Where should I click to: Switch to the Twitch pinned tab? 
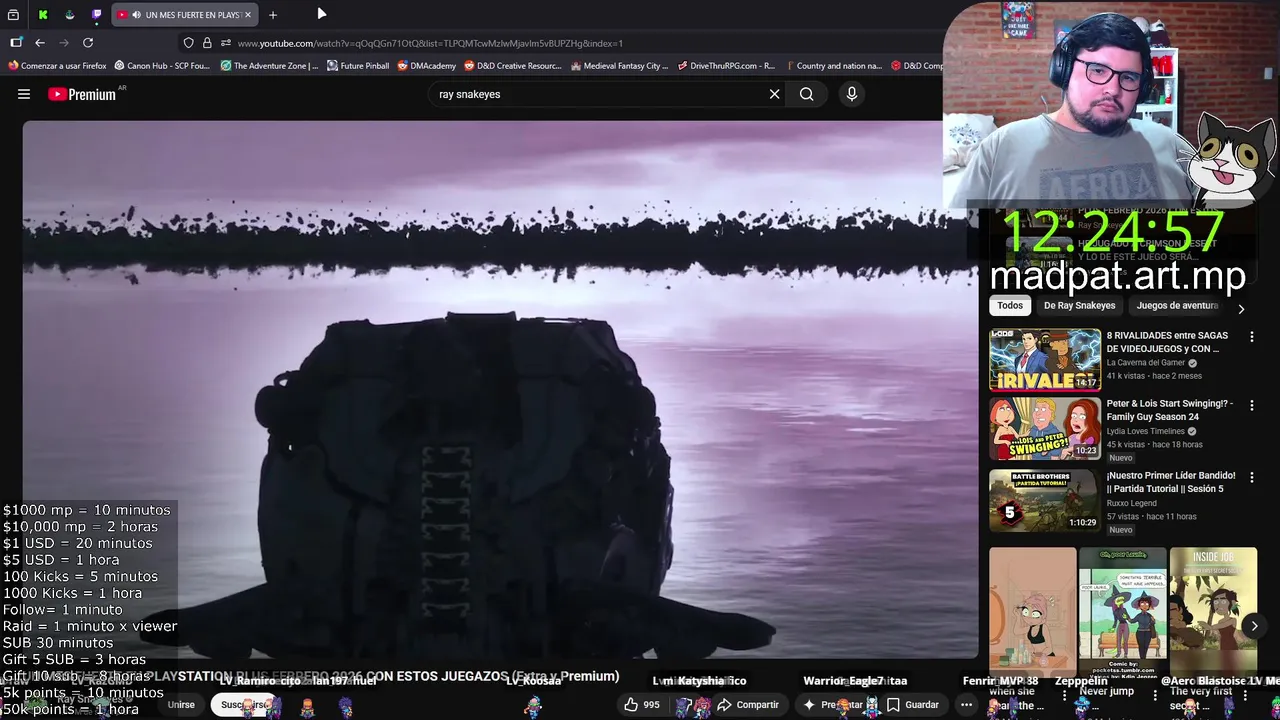96,15
